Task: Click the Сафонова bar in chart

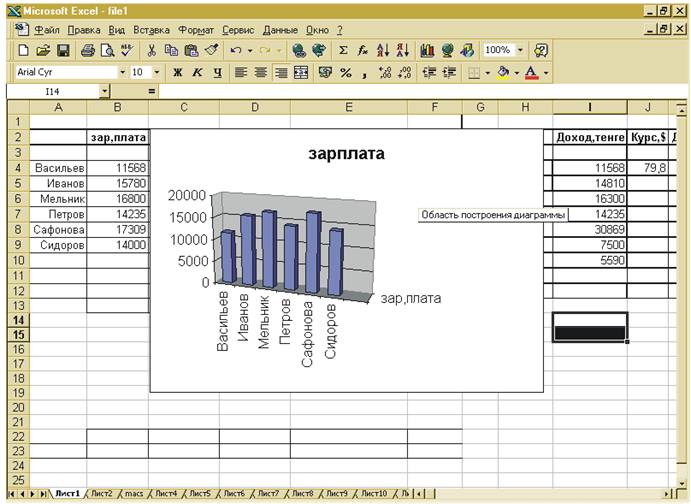Action: 313,252
